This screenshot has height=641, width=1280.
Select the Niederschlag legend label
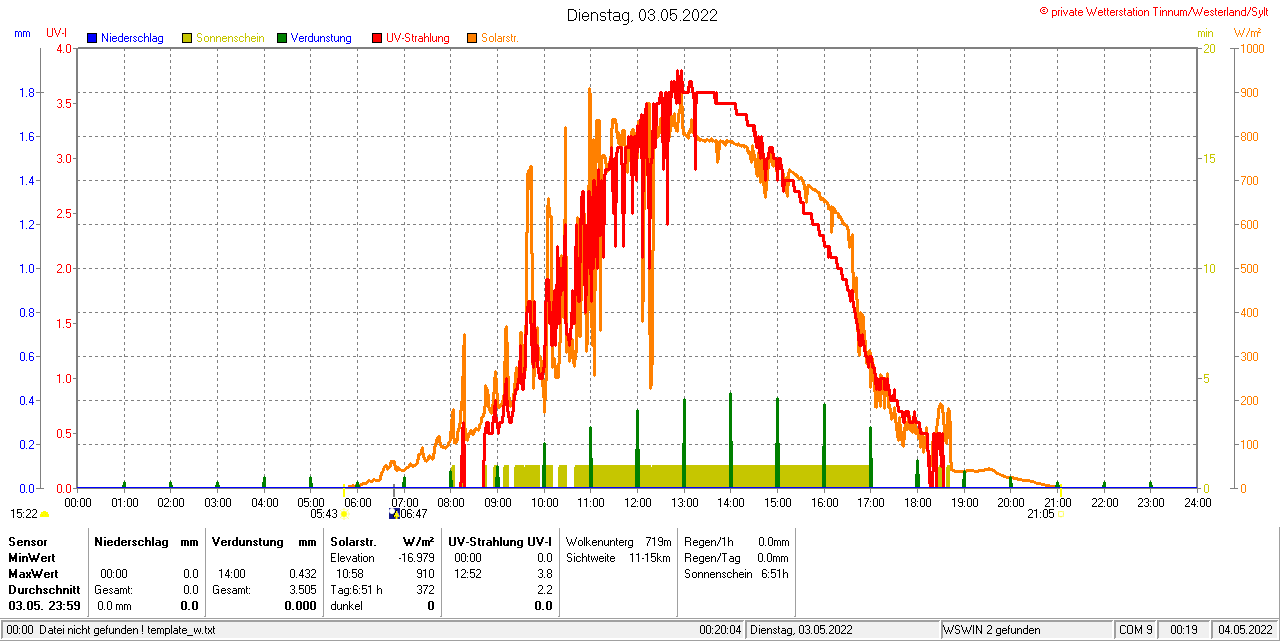pyautogui.click(x=132, y=38)
